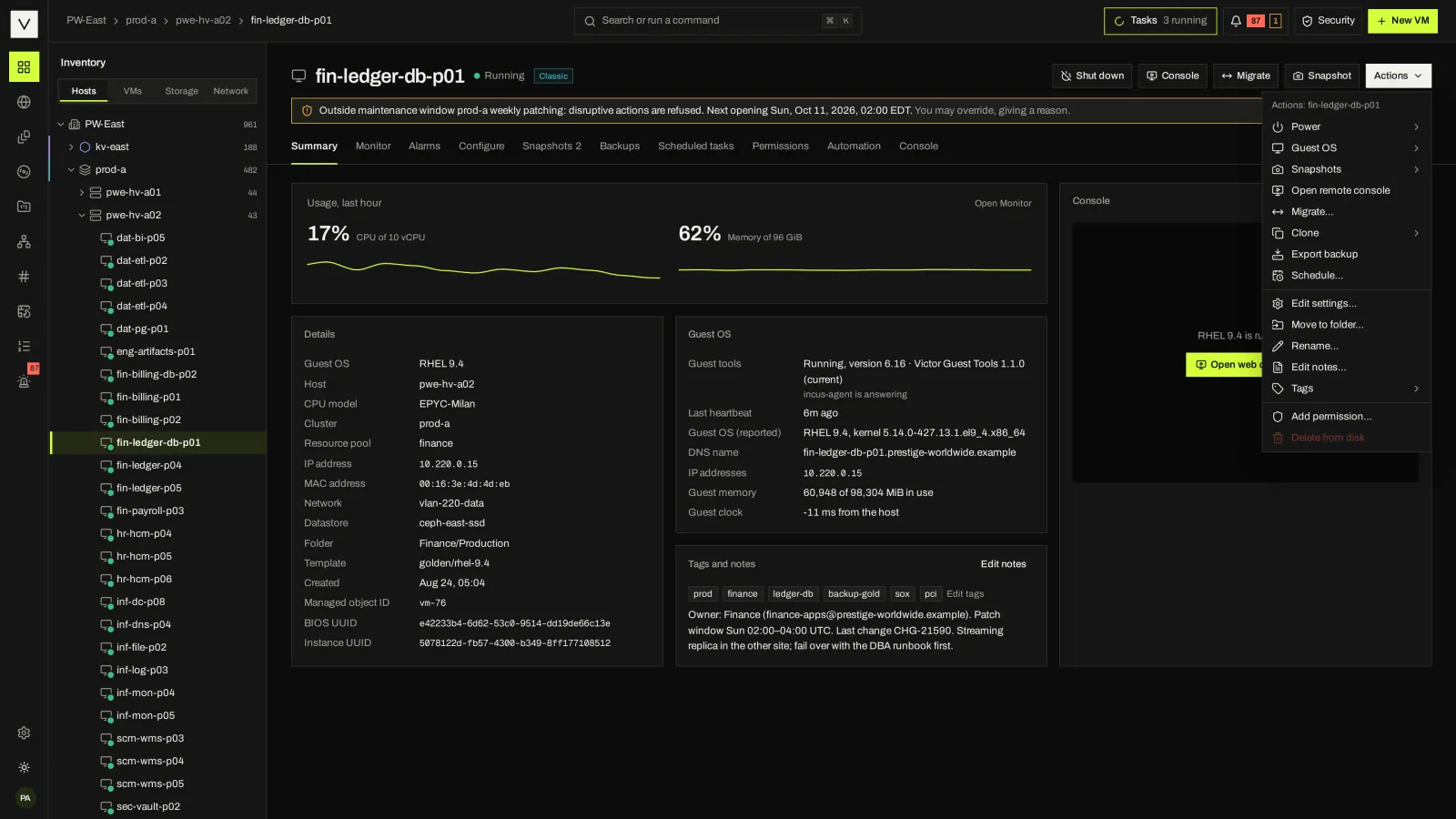Screen dimensions: 1456x819
Task: Choose Move to folder... from menu
Action: click(1346, 325)
